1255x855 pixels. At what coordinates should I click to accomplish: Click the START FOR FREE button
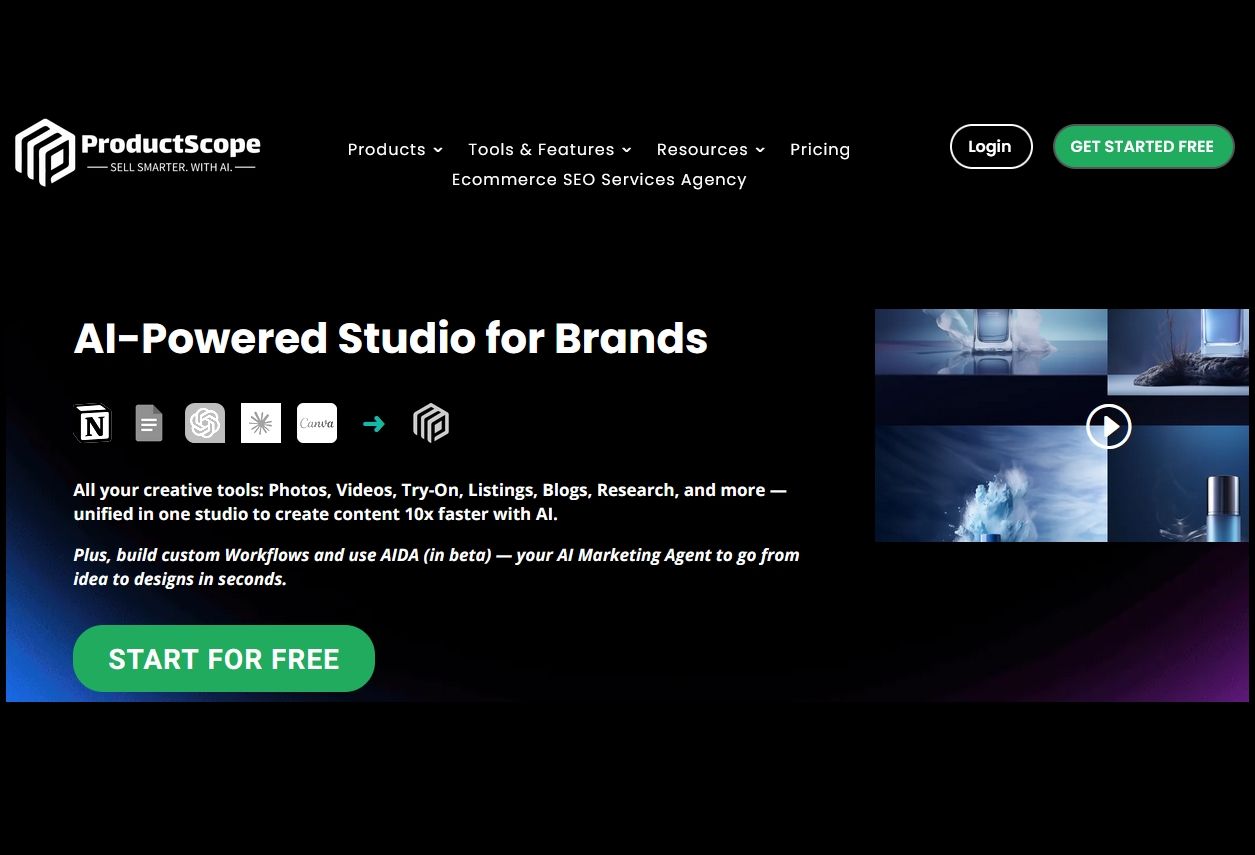pos(224,659)
